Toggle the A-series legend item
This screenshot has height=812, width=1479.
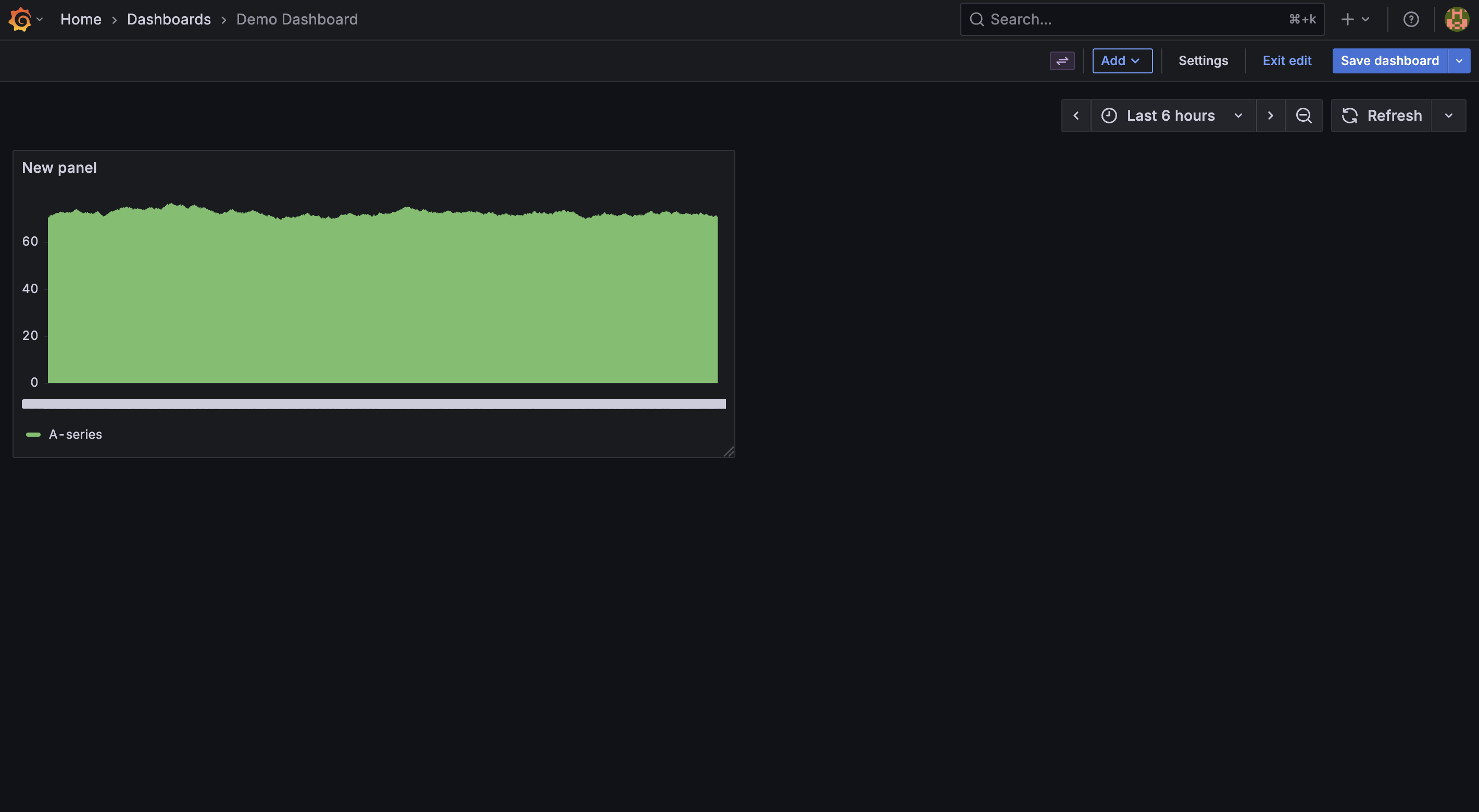(x=75, y=435)
